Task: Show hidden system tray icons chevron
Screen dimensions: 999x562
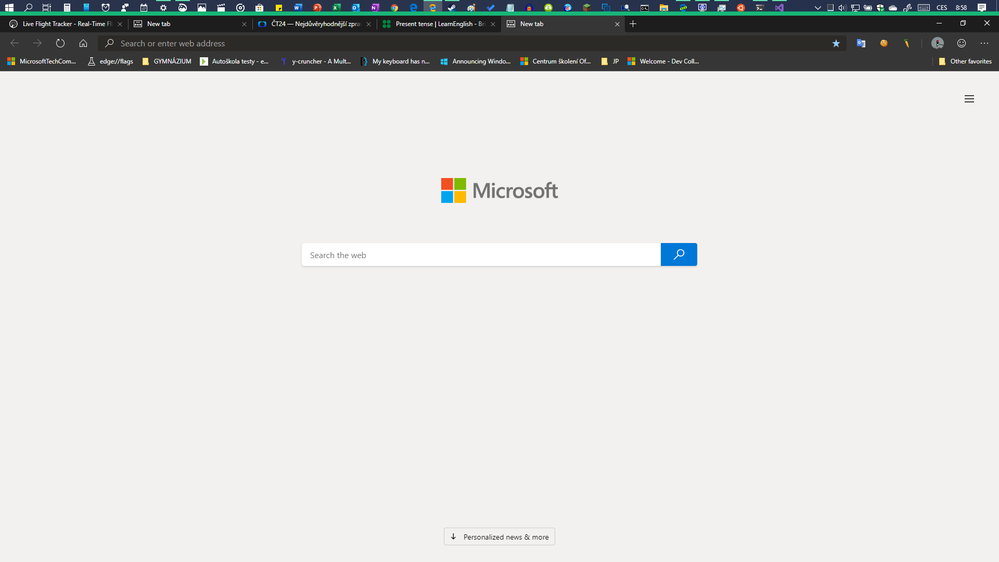Action: pos(817,8)
